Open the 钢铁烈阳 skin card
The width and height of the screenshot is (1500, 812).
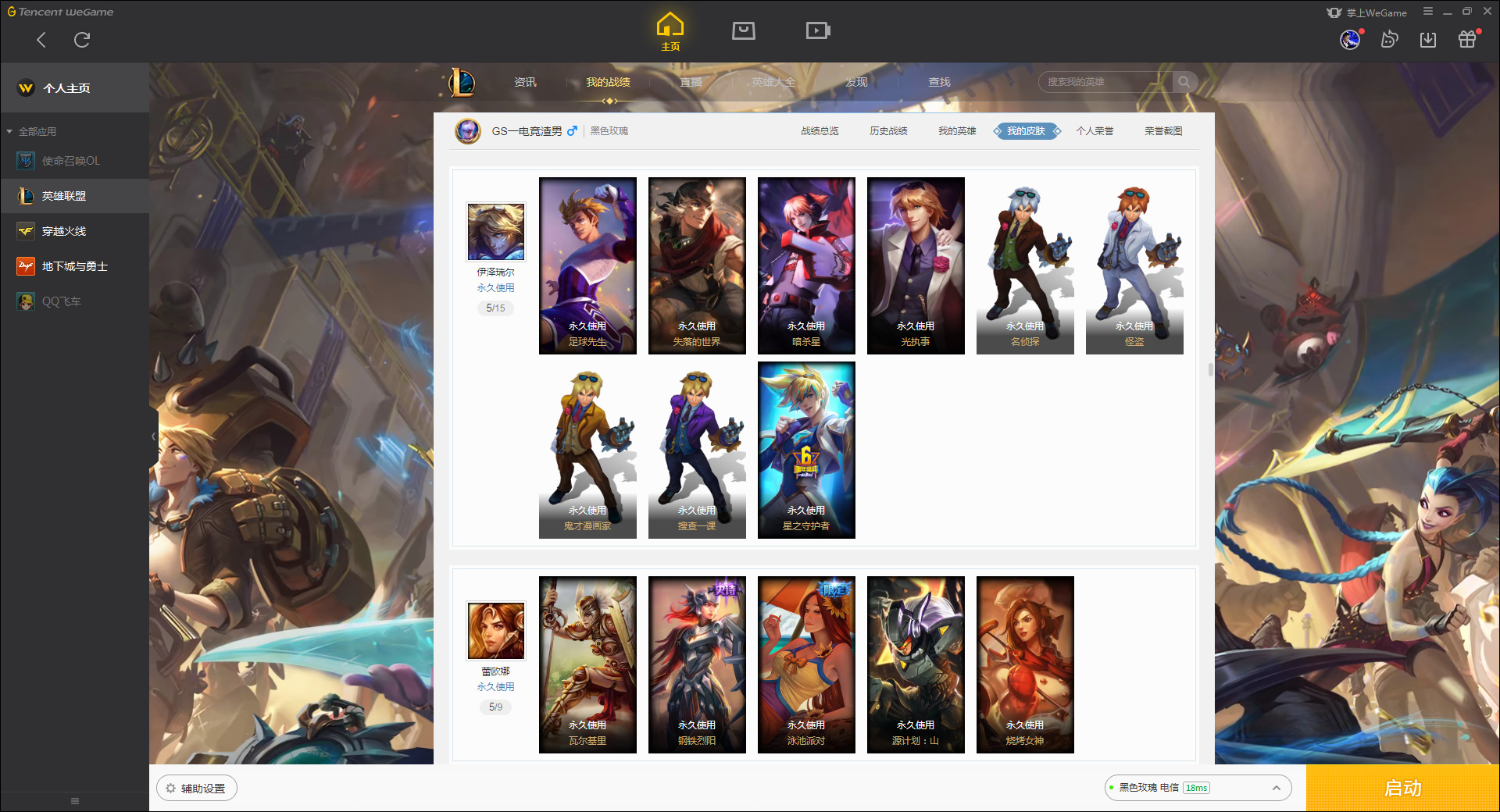[697, 664]
